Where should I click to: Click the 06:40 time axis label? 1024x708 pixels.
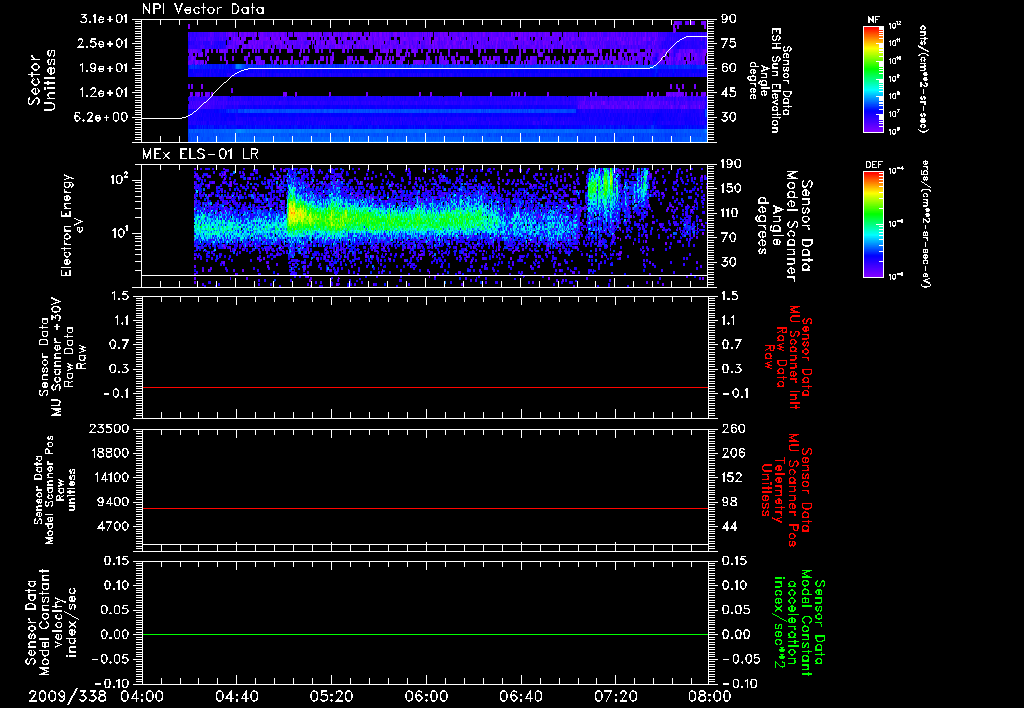[520, 696]
